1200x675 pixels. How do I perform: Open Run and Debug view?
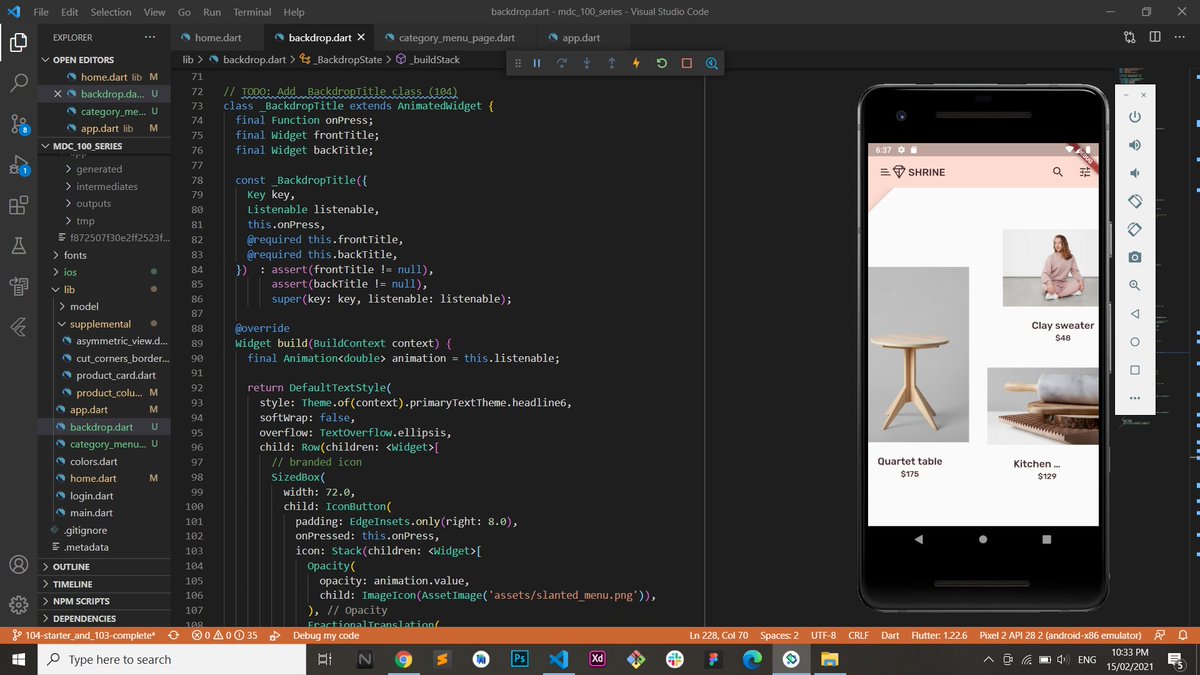pos(18,165)
